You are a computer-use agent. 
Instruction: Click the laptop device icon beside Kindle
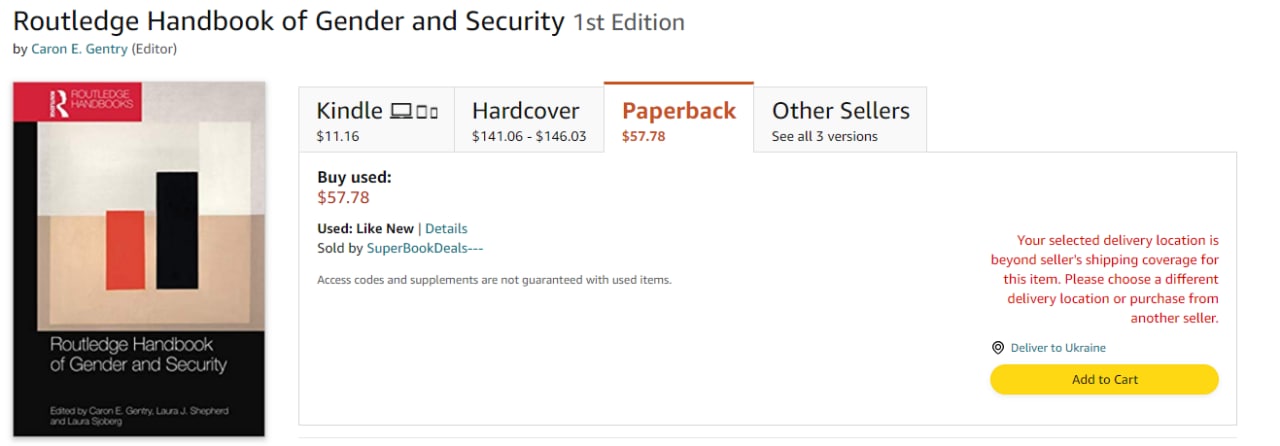click(401, 111)
